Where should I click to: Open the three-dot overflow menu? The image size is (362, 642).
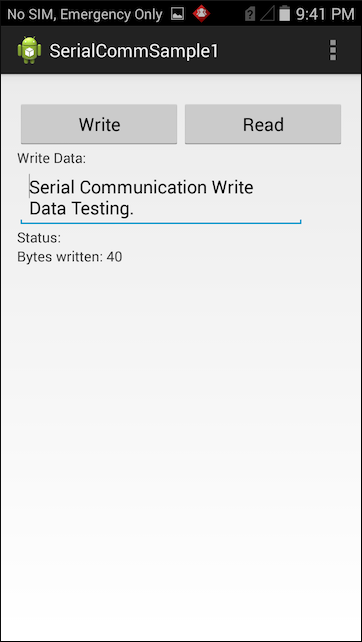pos(333,50)
